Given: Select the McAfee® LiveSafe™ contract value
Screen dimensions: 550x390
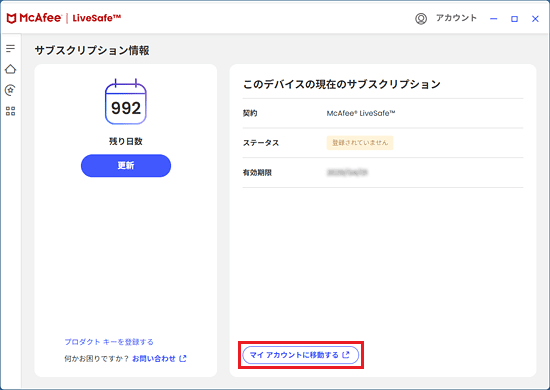Looking at the screenshot, I should [x=361, y=113].
